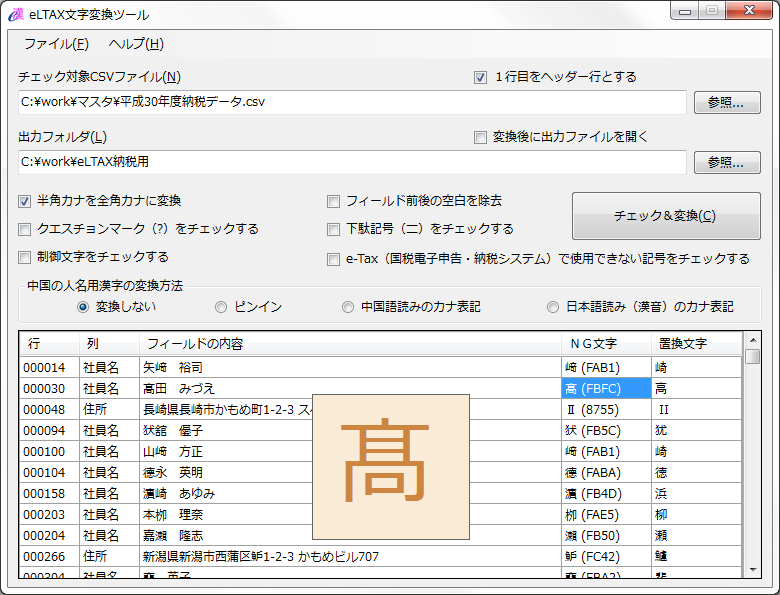780x595 pixels.
Task: Click NG cell 犾 (FB5C)
Action: pos(606,430)
